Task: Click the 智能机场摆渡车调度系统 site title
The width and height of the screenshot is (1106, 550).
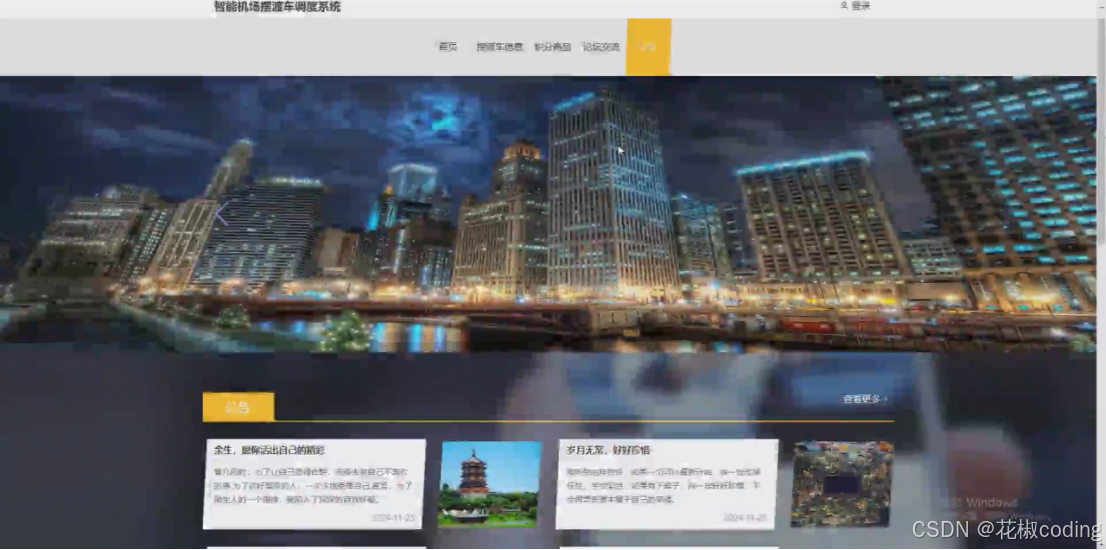Action: pos(277,7)
